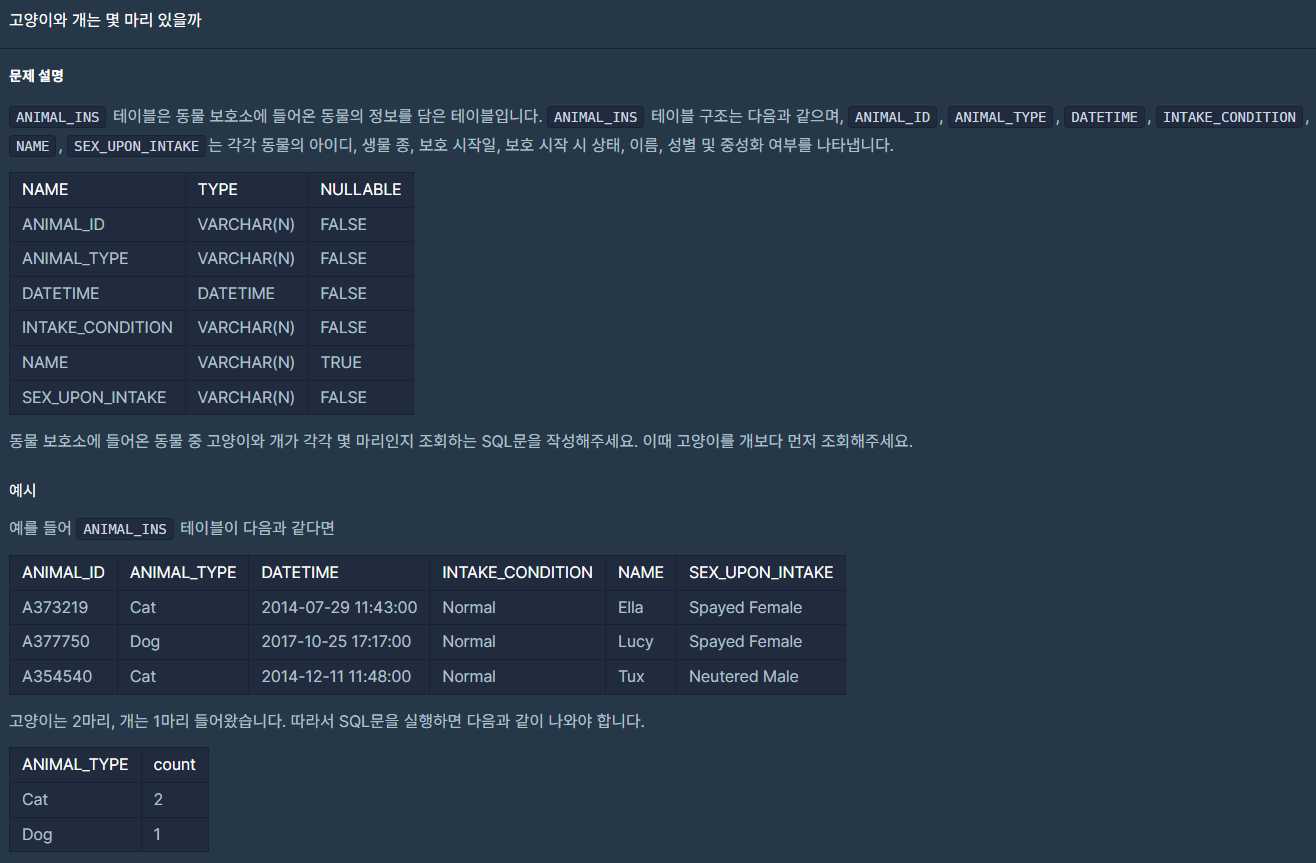Select the TYPE column header in schema table
The height and width of the screenshot is (863, 1316).
(x=217, y=189)
